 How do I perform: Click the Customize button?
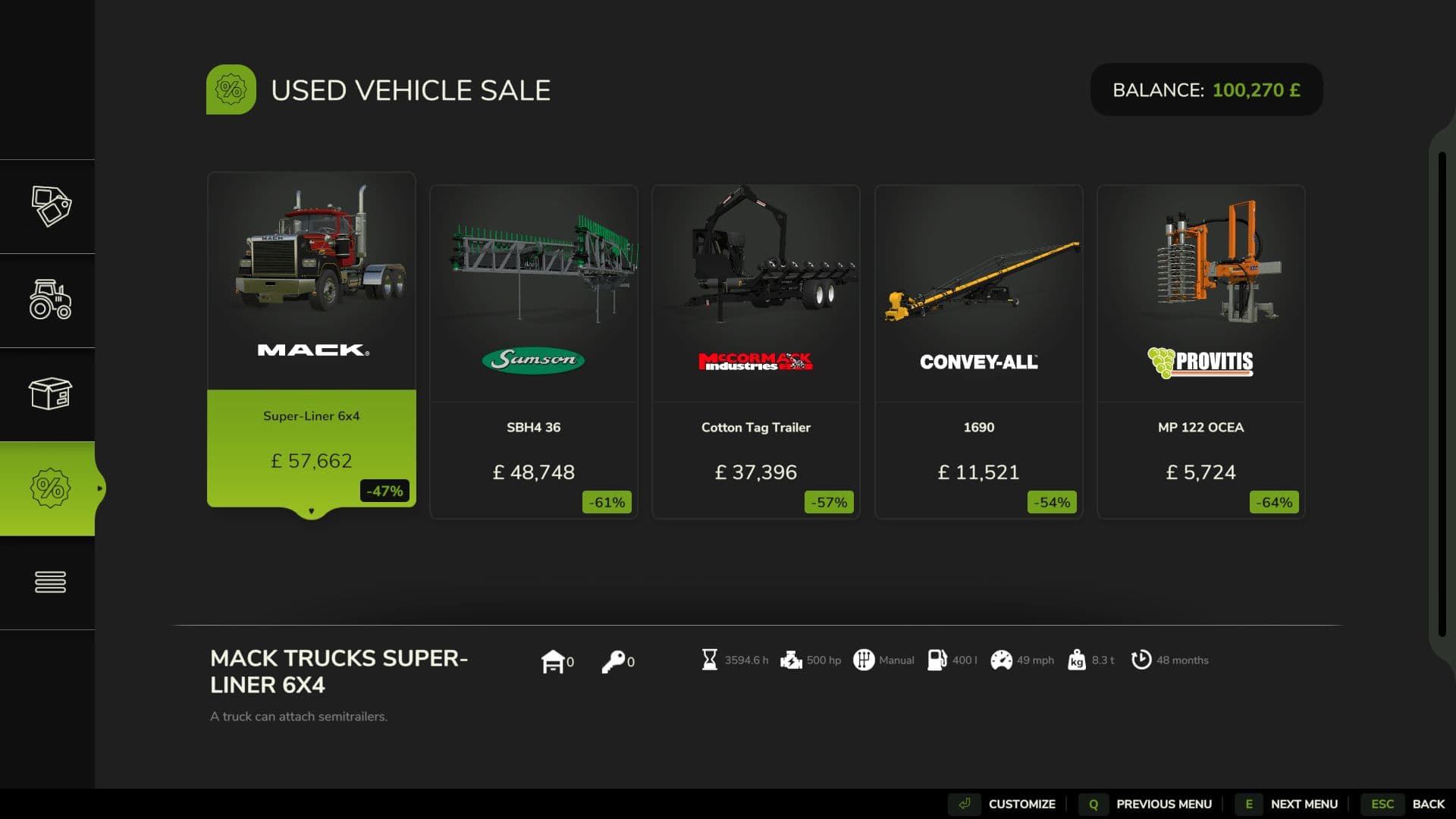click(x=1003, y=804)
